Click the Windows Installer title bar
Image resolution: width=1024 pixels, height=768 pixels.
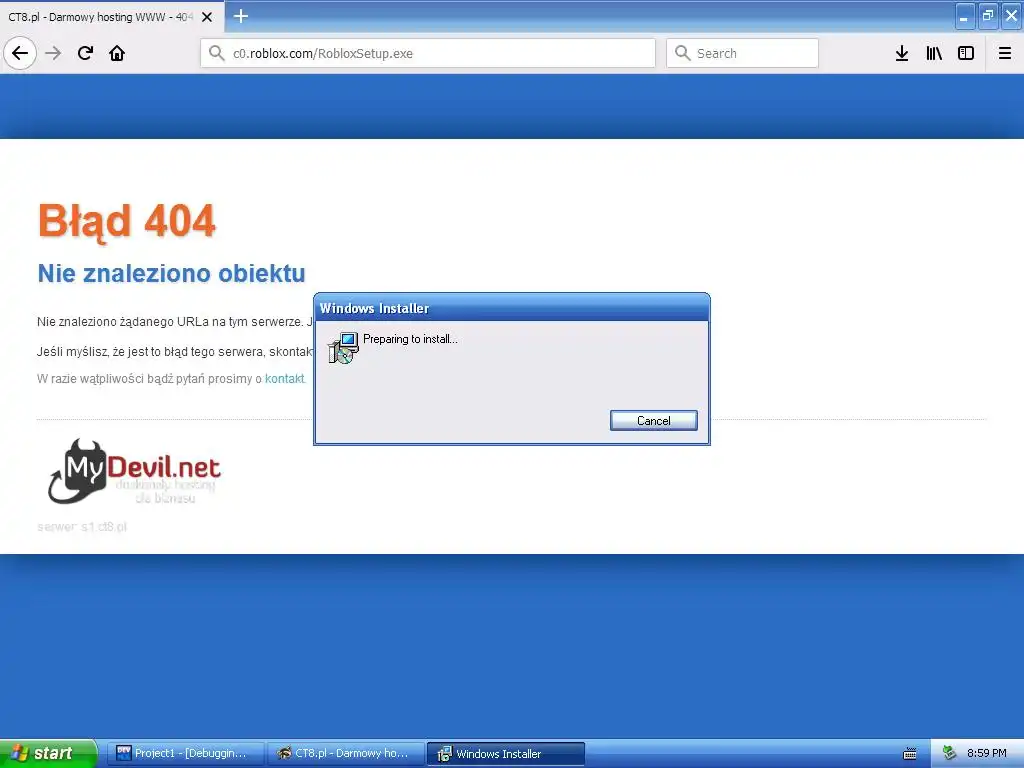click(512, 308)
